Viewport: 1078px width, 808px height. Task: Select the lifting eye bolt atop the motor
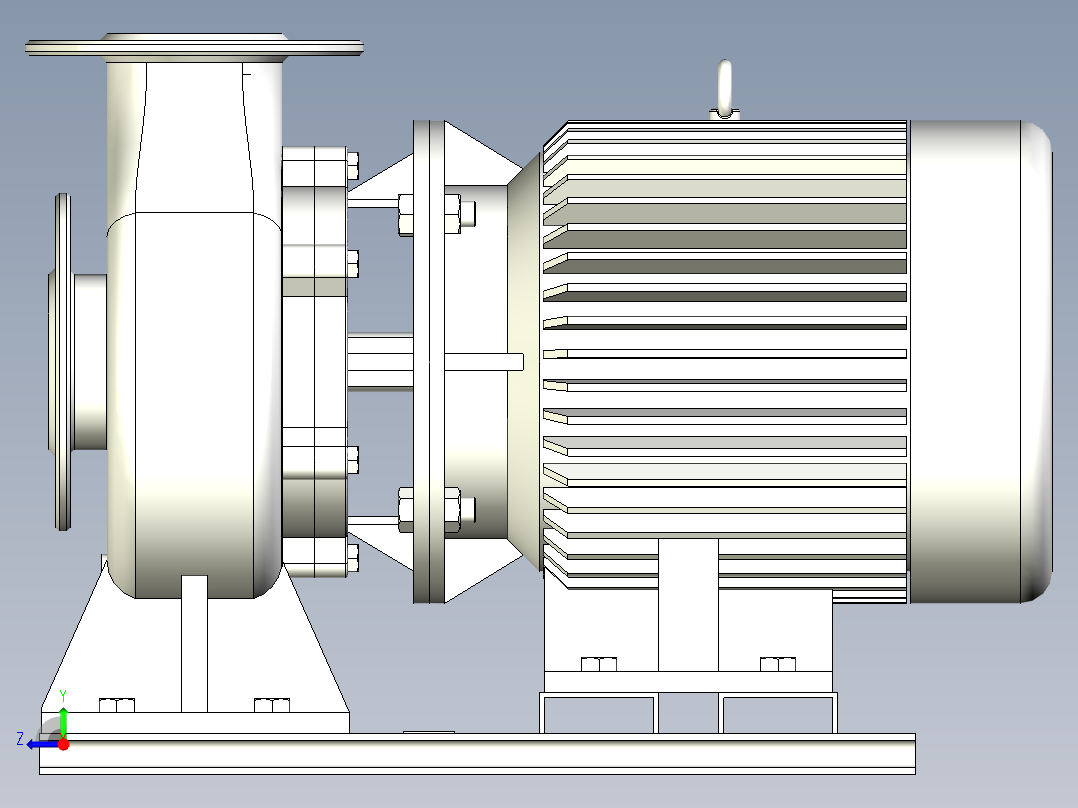725,89
